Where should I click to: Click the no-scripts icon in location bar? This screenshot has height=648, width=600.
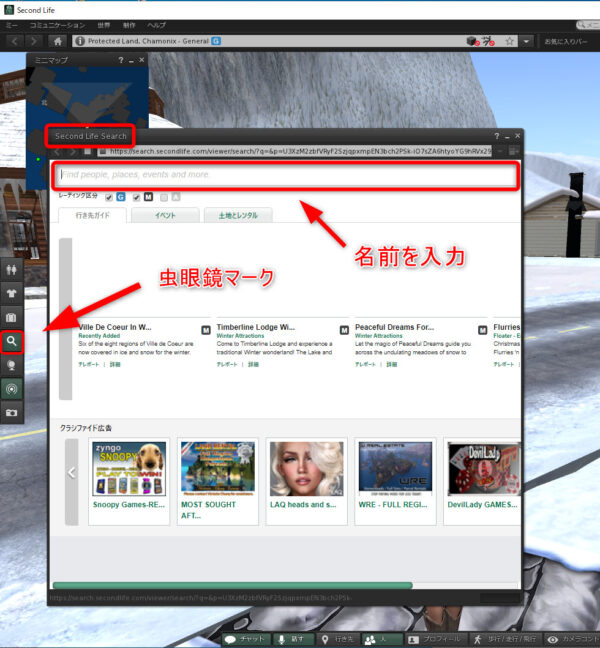pyautogui.click(x=488, y=41)
